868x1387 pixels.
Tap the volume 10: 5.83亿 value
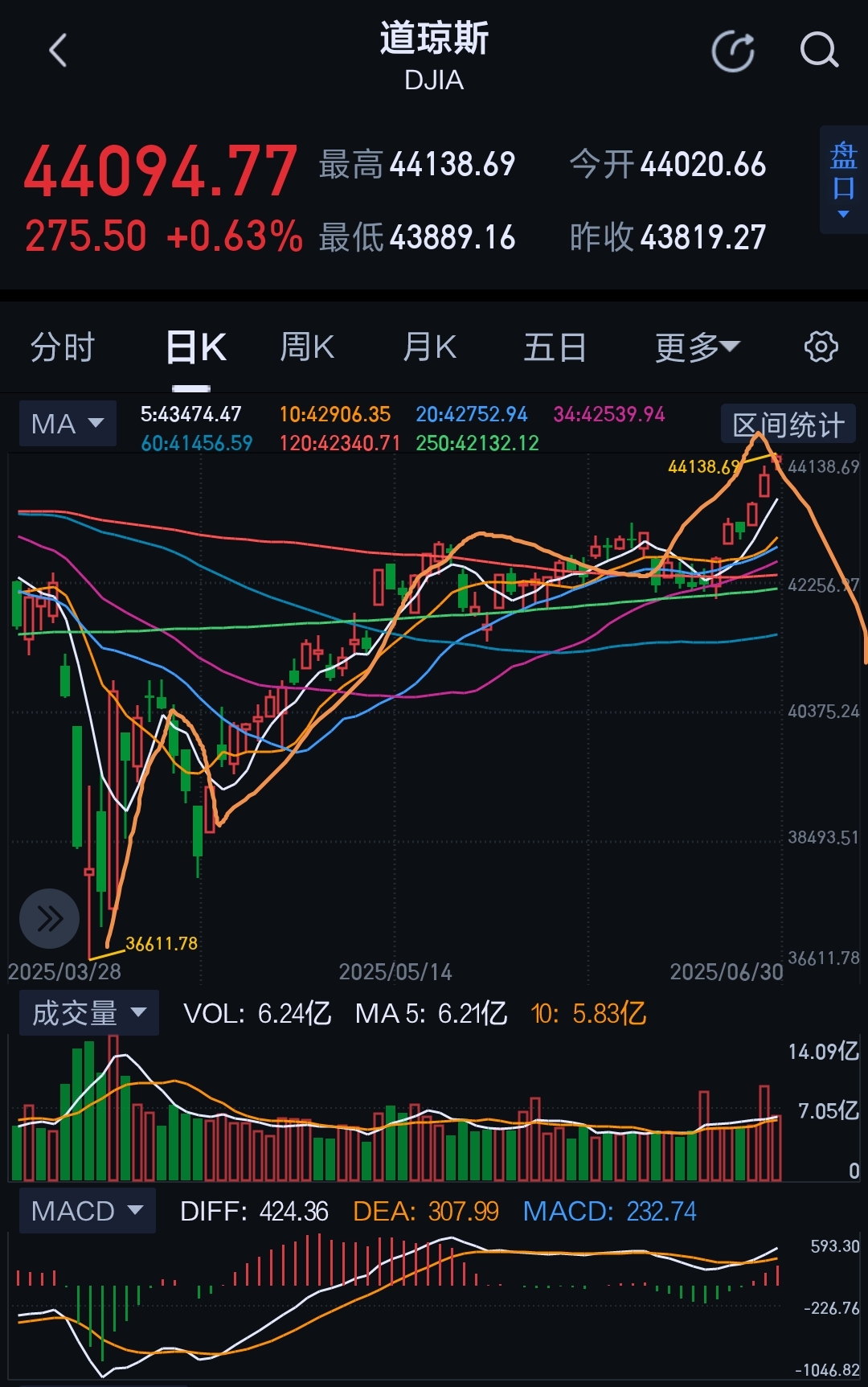[x=588, y=1013]
